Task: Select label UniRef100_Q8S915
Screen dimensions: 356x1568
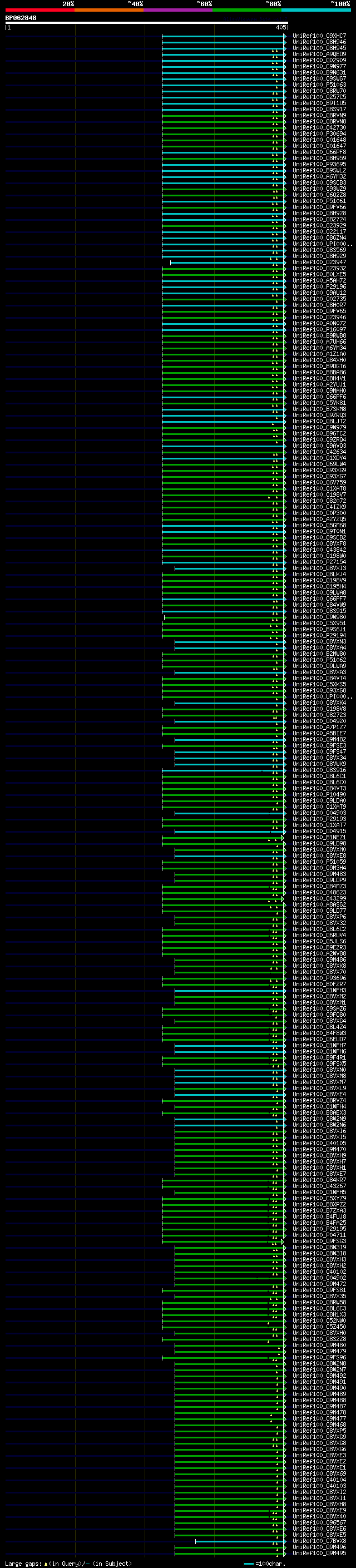Action: [319, 611]
